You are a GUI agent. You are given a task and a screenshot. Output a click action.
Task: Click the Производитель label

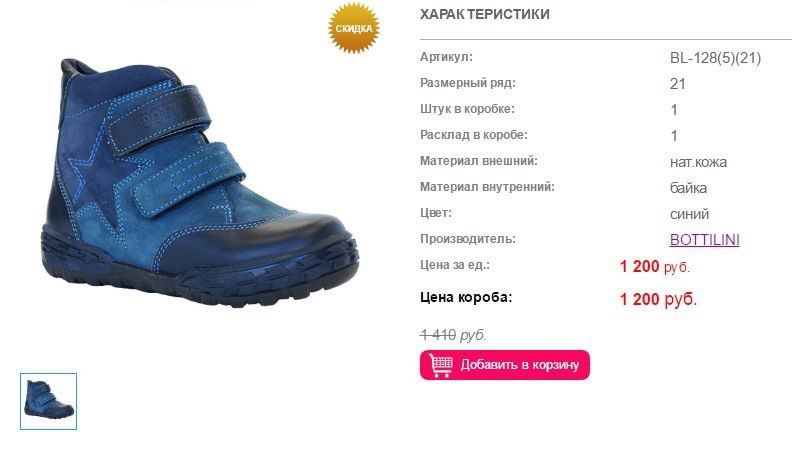tap(468, 239)
